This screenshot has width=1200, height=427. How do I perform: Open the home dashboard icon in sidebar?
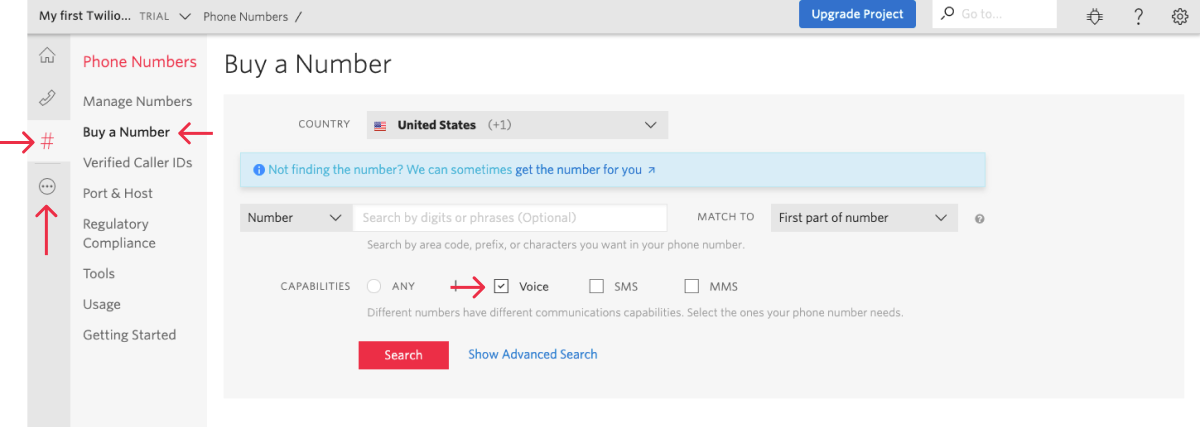click(x=47, y=56)
